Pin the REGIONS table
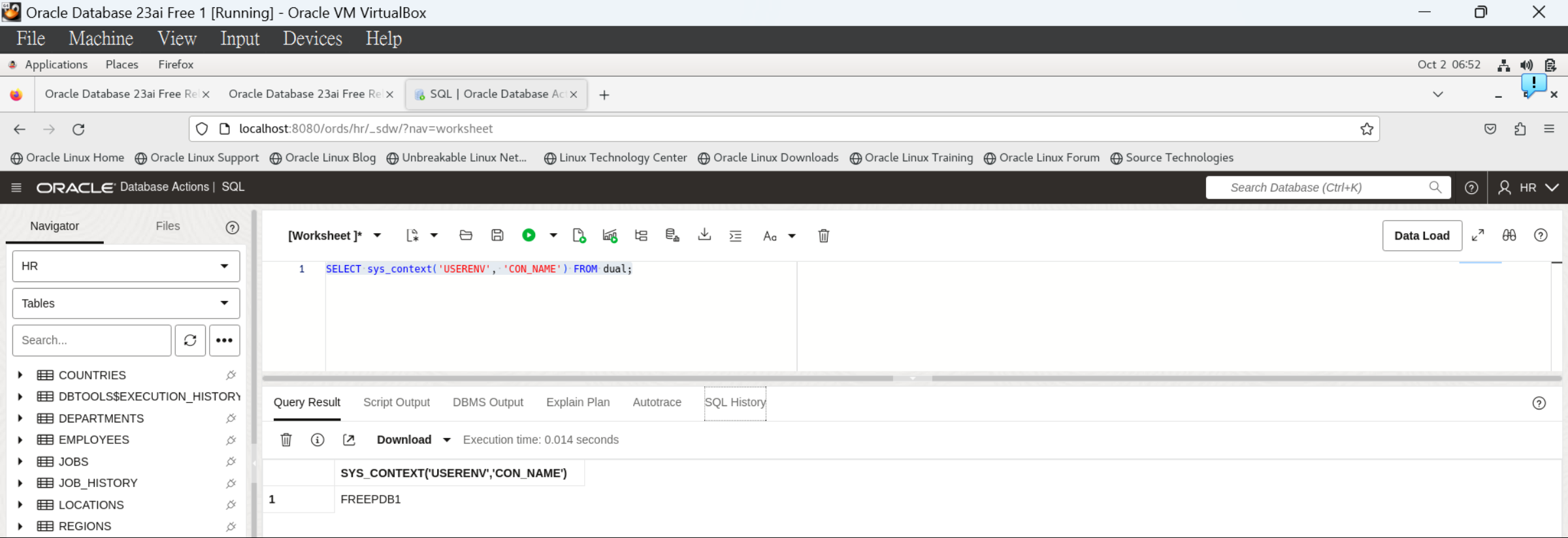 click(x=231, y=526)
